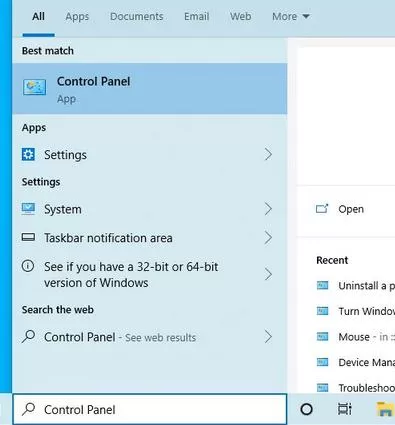Switch to the Documents filter tab

pyautogui.click(x=137, y=16)
